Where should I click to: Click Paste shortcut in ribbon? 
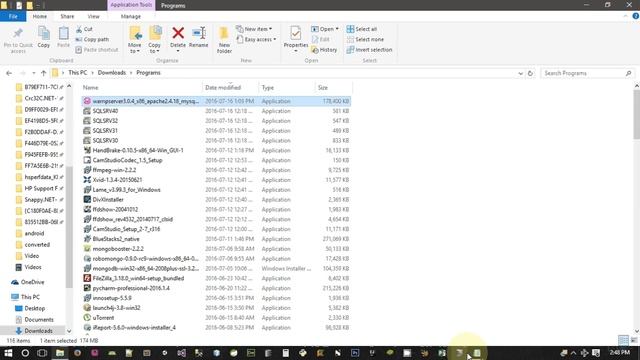(97, 50)
